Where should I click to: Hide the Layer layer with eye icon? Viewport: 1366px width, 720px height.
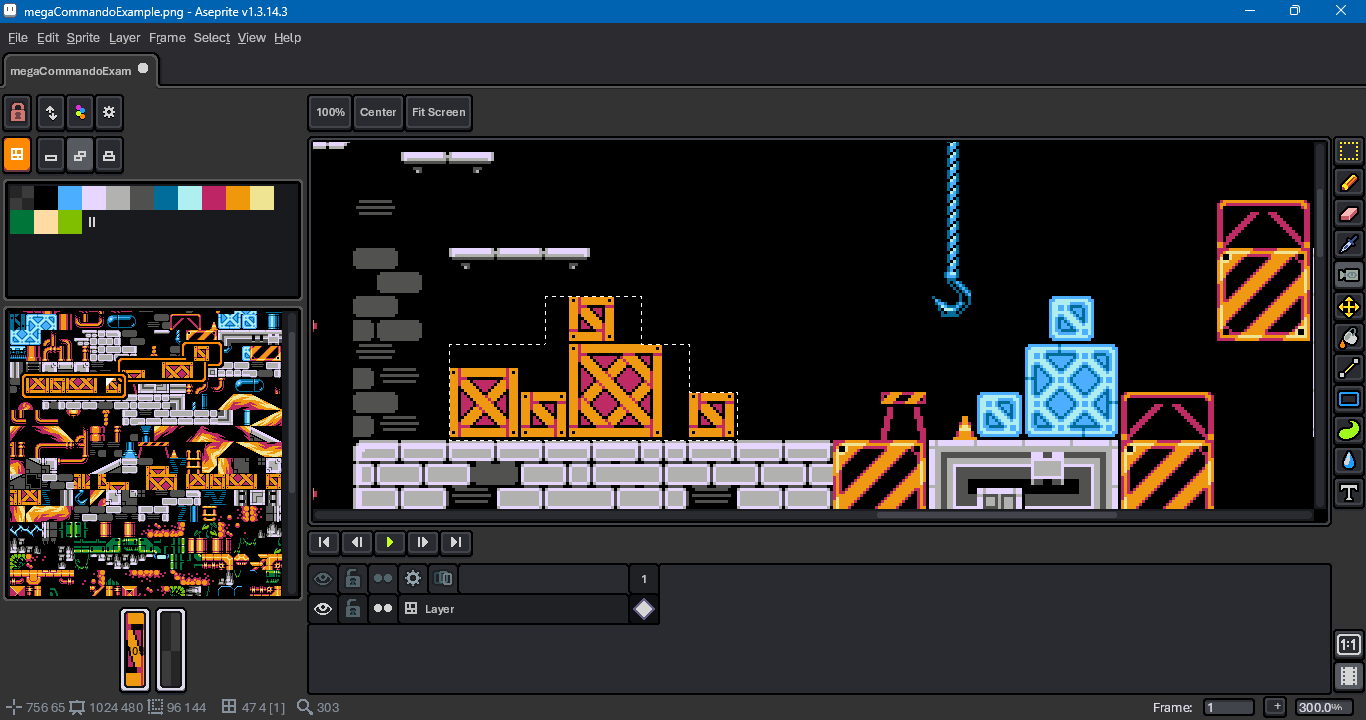pos(322,609)
